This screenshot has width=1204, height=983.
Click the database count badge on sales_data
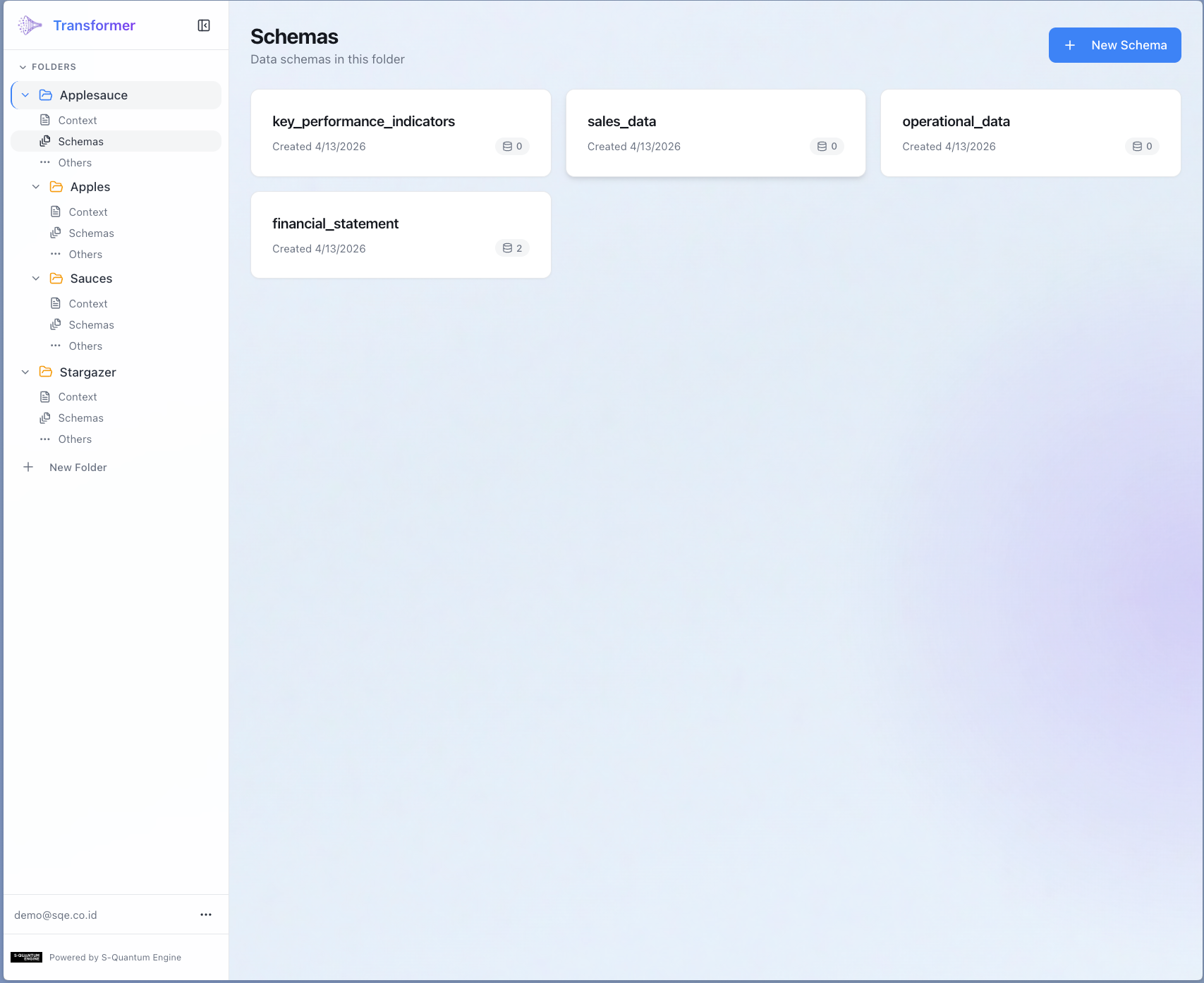(827, 147)
